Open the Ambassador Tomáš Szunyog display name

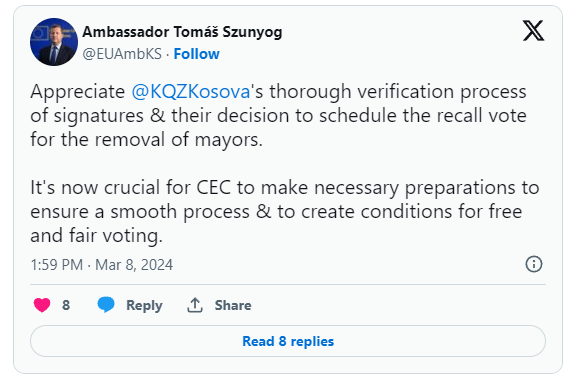click(182, 32)
